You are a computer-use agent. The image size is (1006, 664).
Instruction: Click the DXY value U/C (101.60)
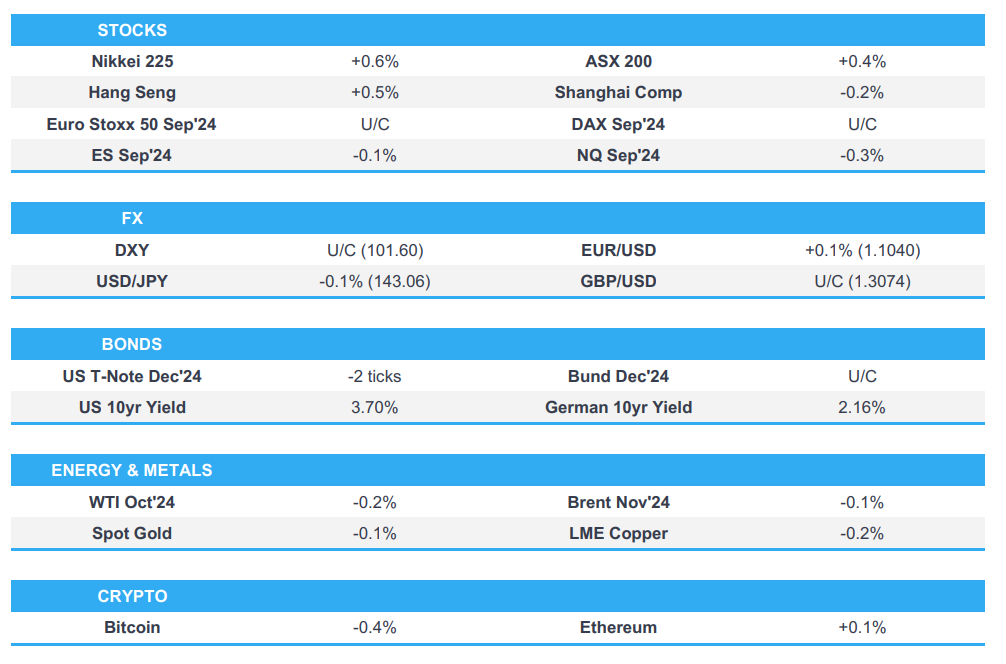(x=375, y=250)
